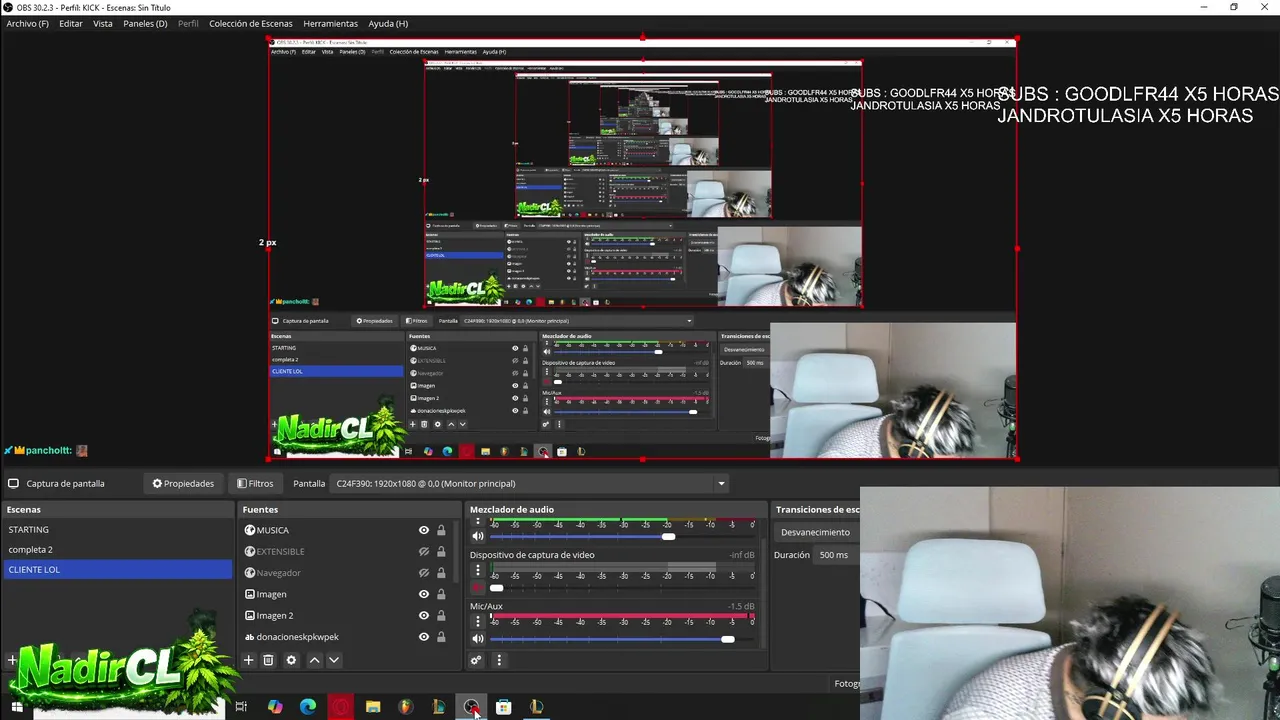This screenshot has width=1280, height=720.
Task: Move selected source down with arrow
Action: 334,660
